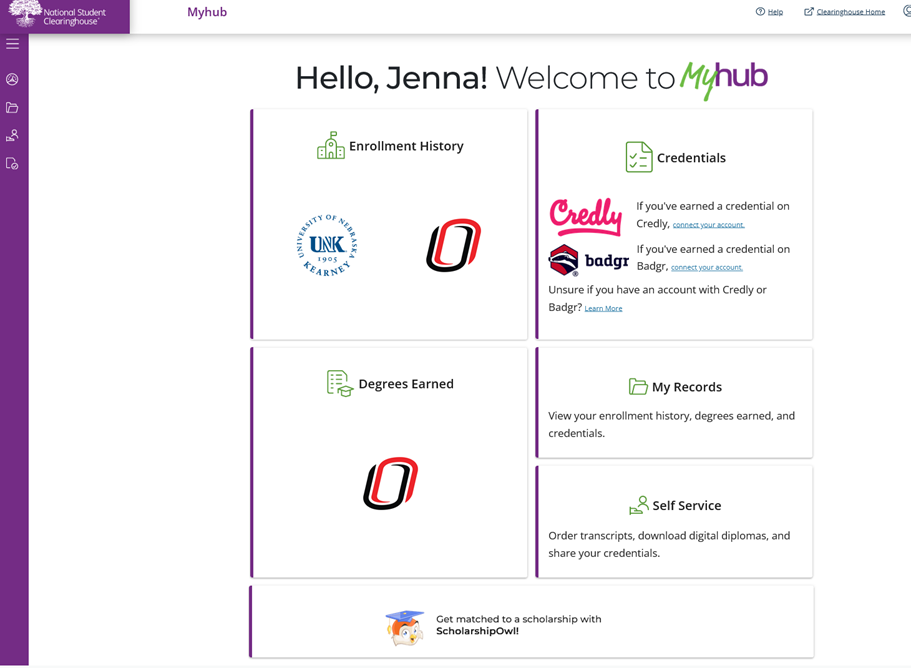Open the Learn More link in Credentials

click(x=603, y=309)
